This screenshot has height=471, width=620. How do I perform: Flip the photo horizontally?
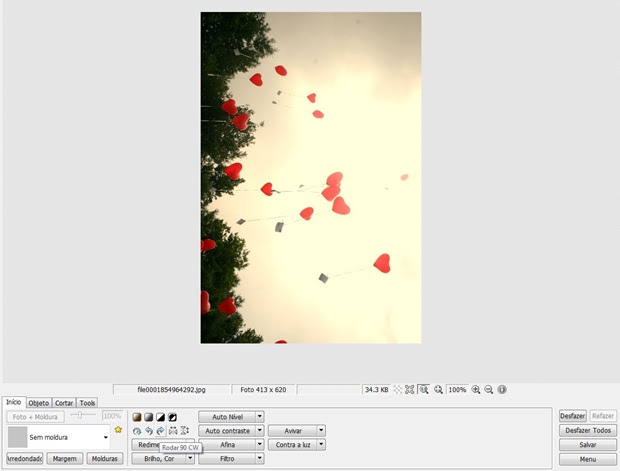click(x=173, y=431)
